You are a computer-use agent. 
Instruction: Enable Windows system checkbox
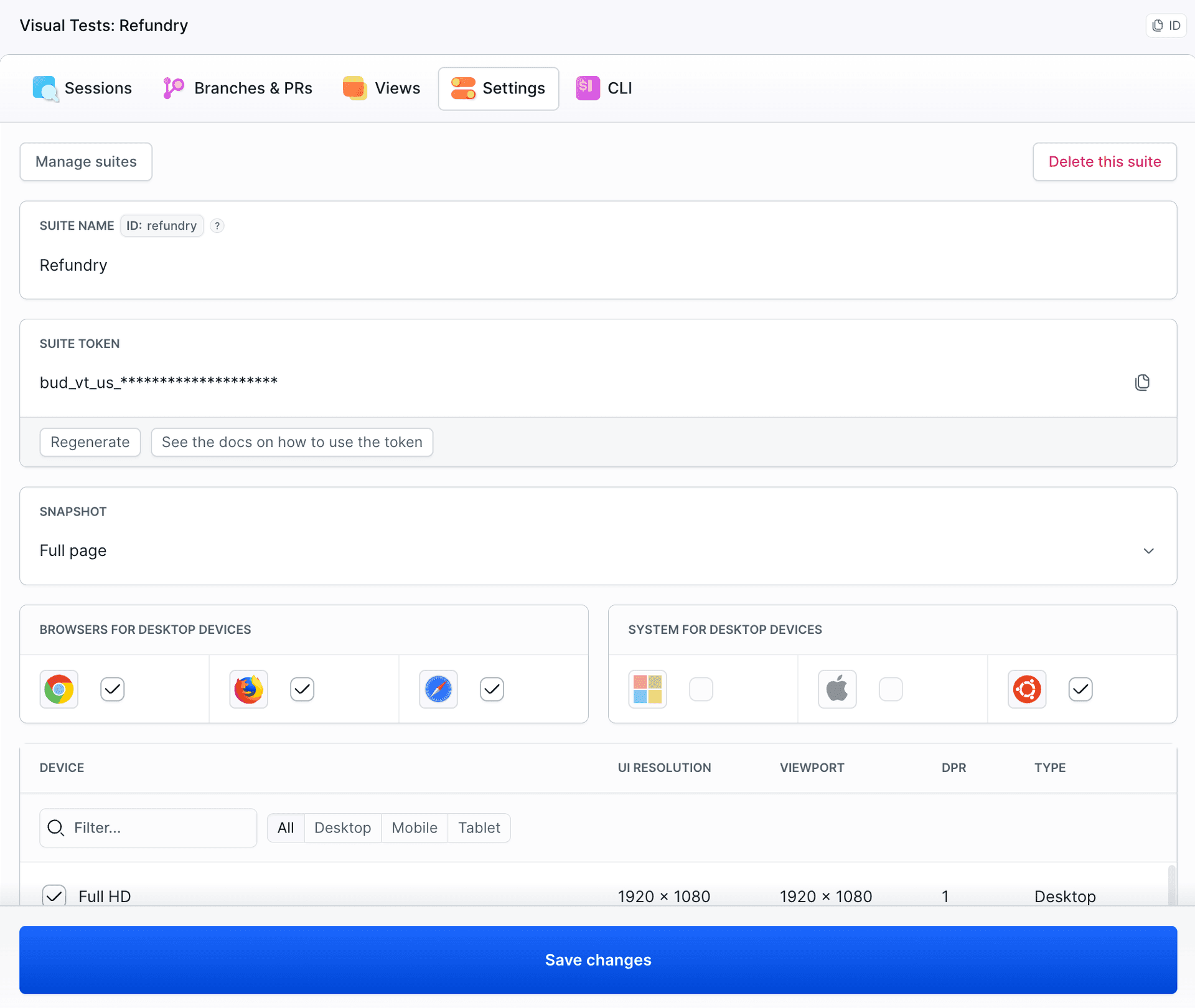(701, 689)
